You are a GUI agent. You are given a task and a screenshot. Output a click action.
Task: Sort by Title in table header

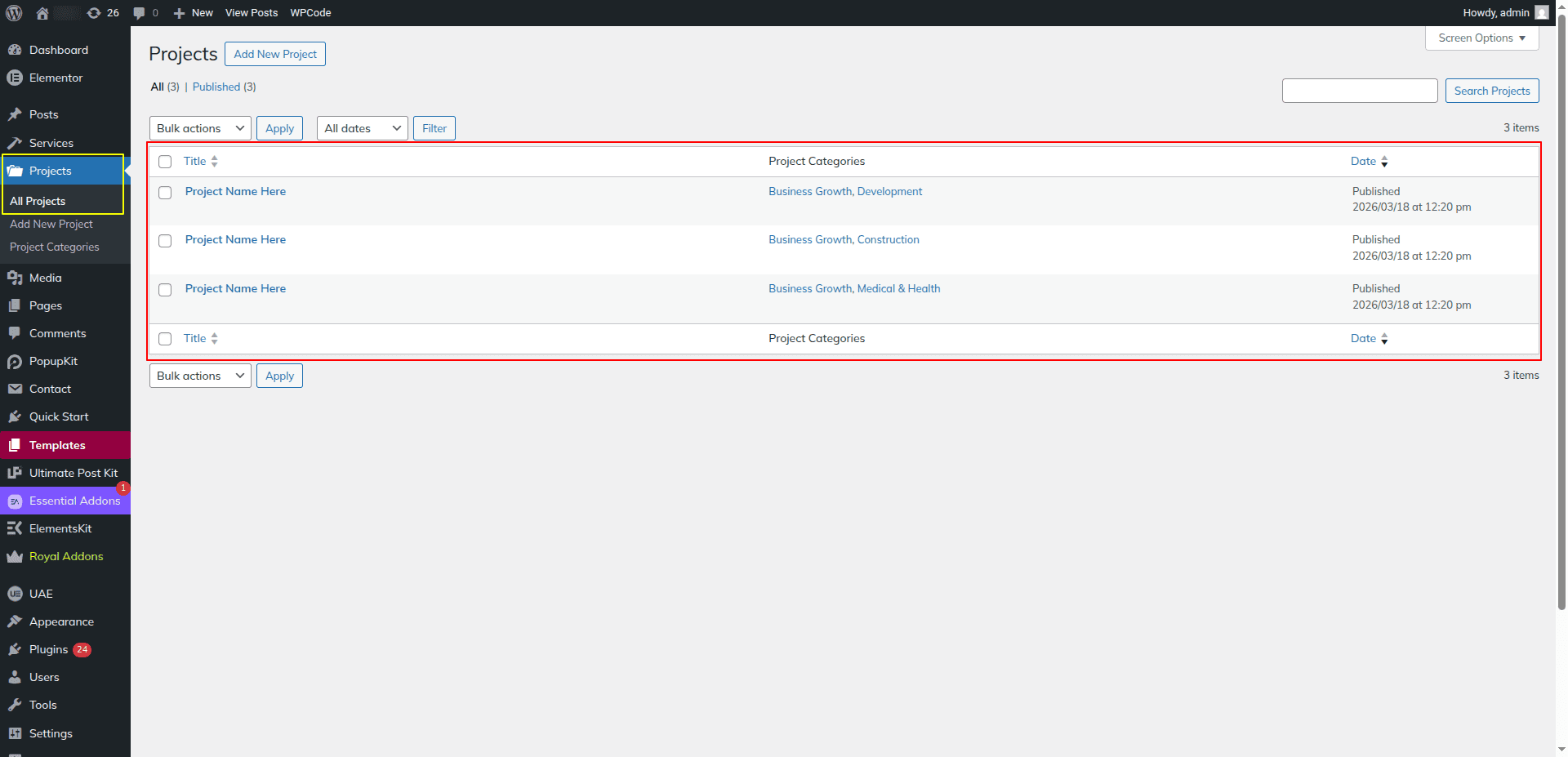click(x=201, y=161)
